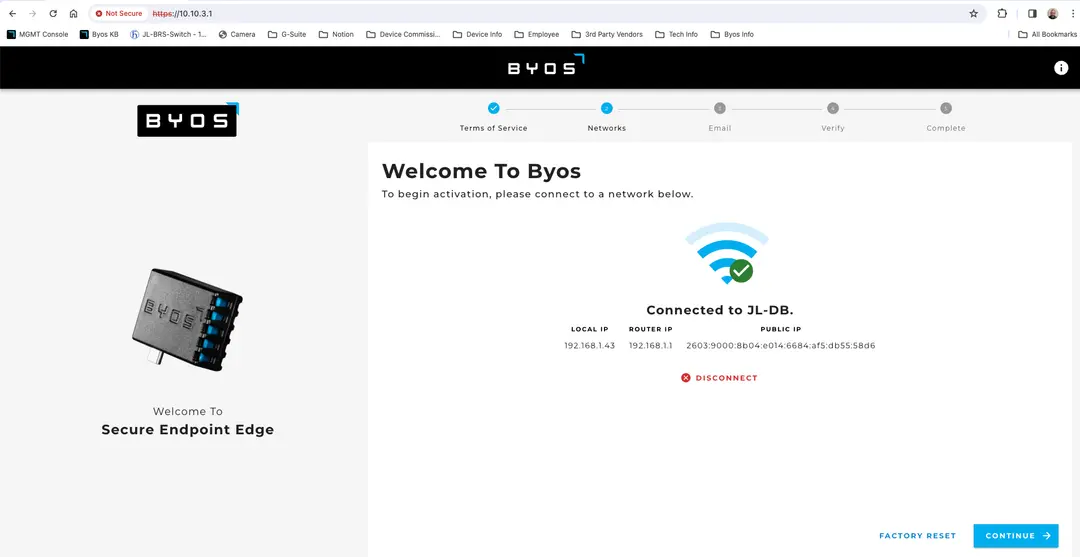Click the Factory Reset button
Screen dimensions: 1080x557
[x=917, y=536]
